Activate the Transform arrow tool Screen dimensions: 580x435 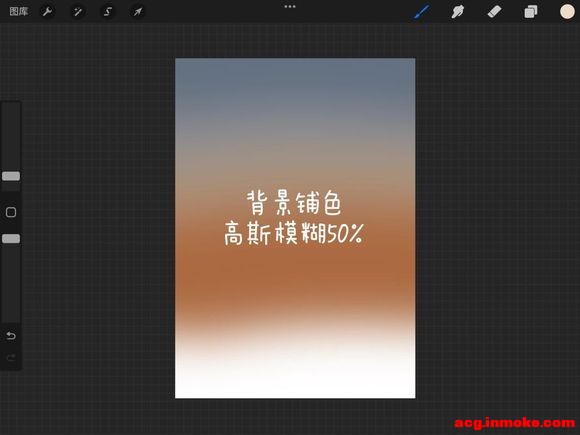point(138,12)
